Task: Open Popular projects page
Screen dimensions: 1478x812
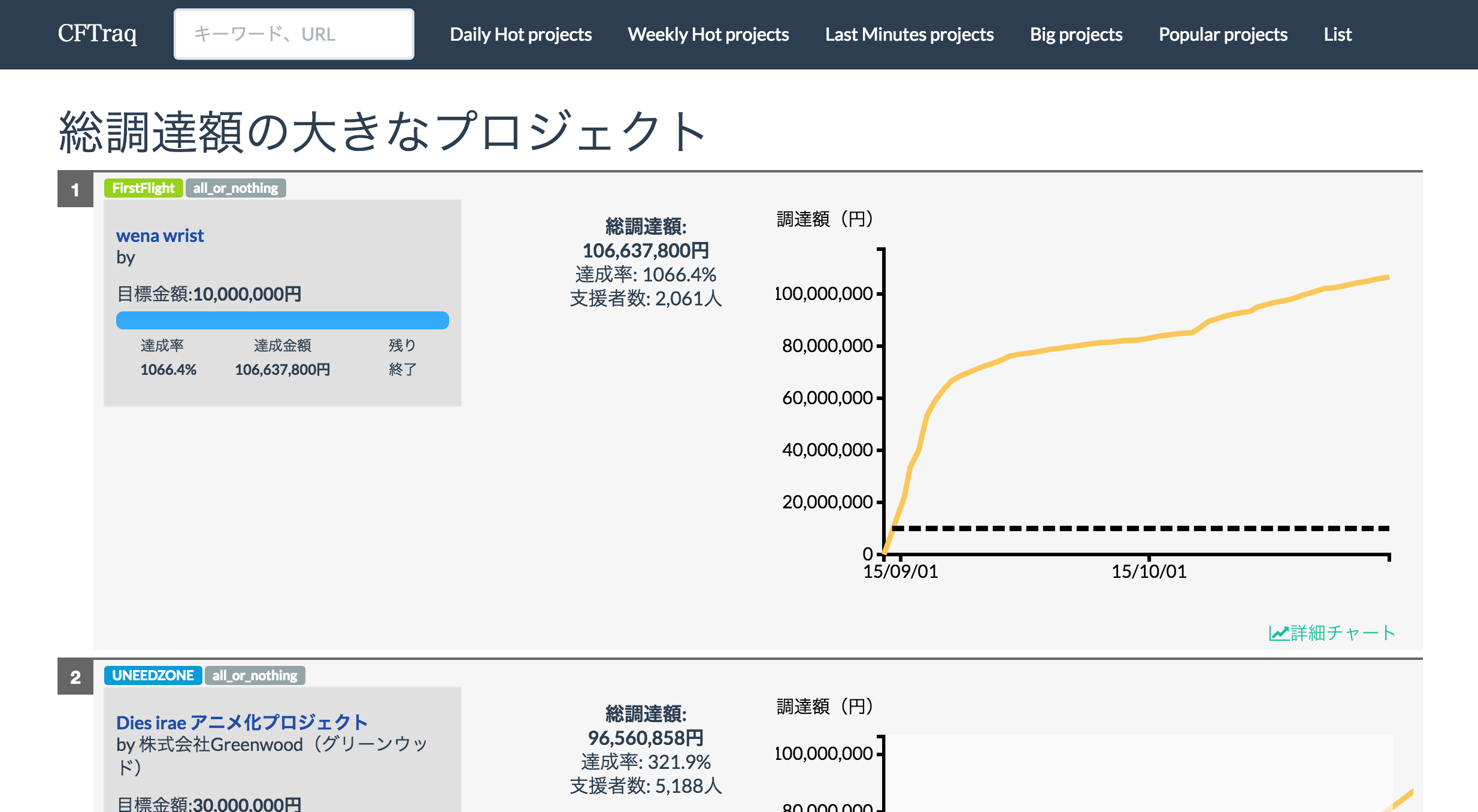Action: [1222, 35]
